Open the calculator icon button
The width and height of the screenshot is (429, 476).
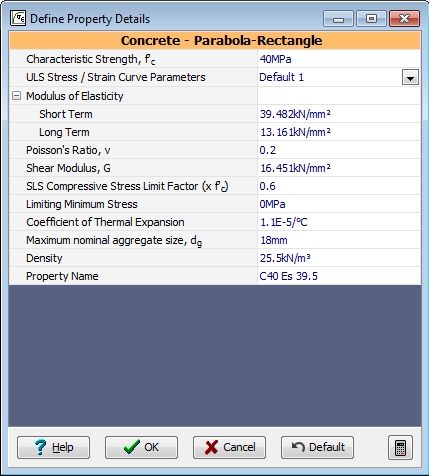coord(400,447)
